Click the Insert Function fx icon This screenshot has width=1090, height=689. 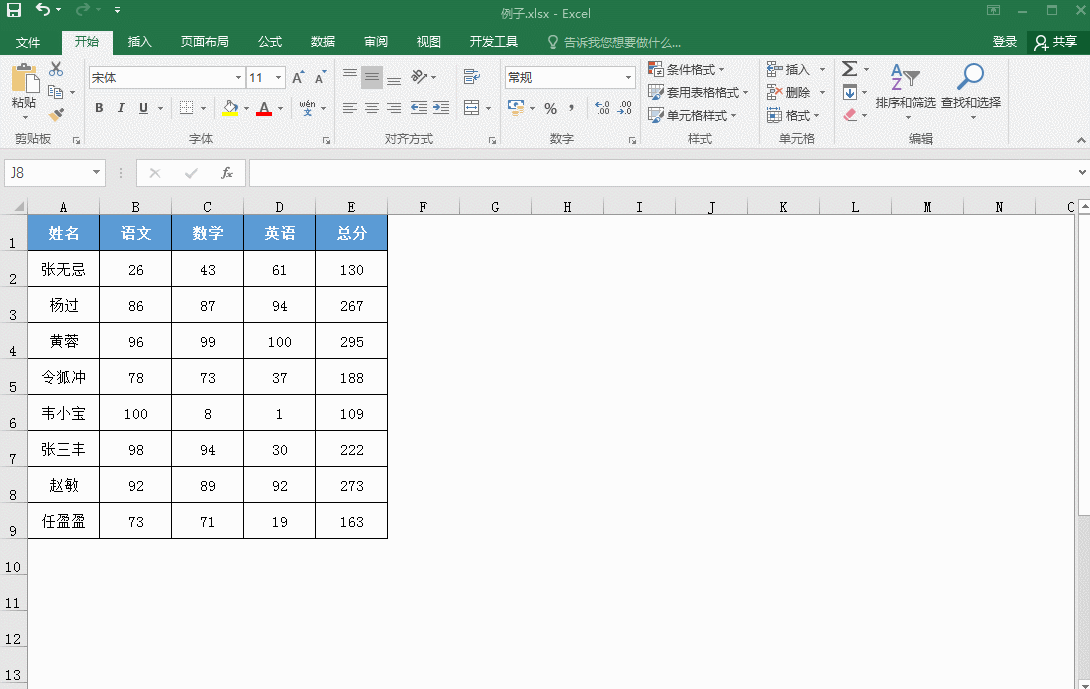click(227, 173)
